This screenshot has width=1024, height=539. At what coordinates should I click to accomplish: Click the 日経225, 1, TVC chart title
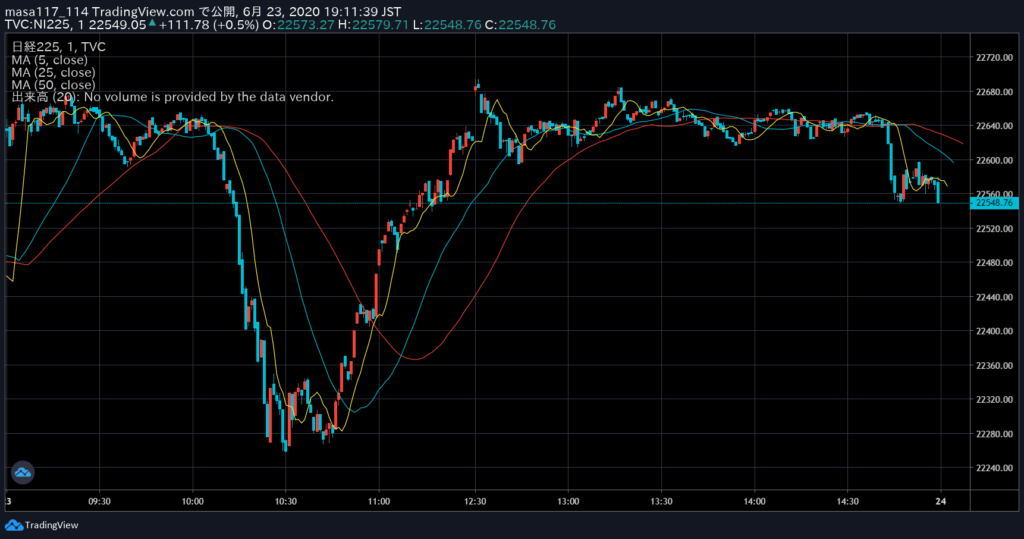[58, 47]
